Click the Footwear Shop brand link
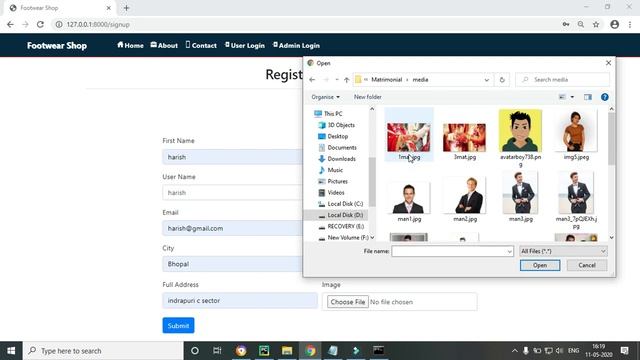This screenshot has width=640, height=360. click(57, 45)
